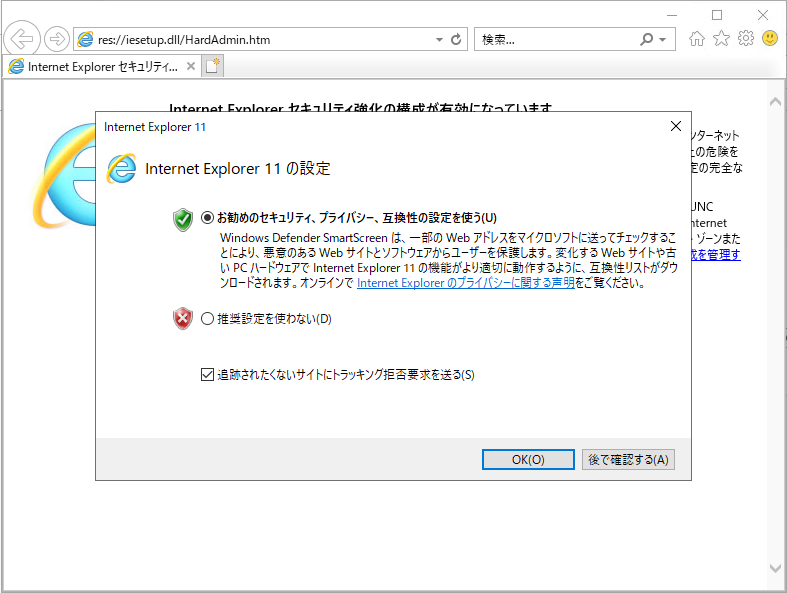
Task: Open the Home page icon
Action: click(x=697, y=39)
